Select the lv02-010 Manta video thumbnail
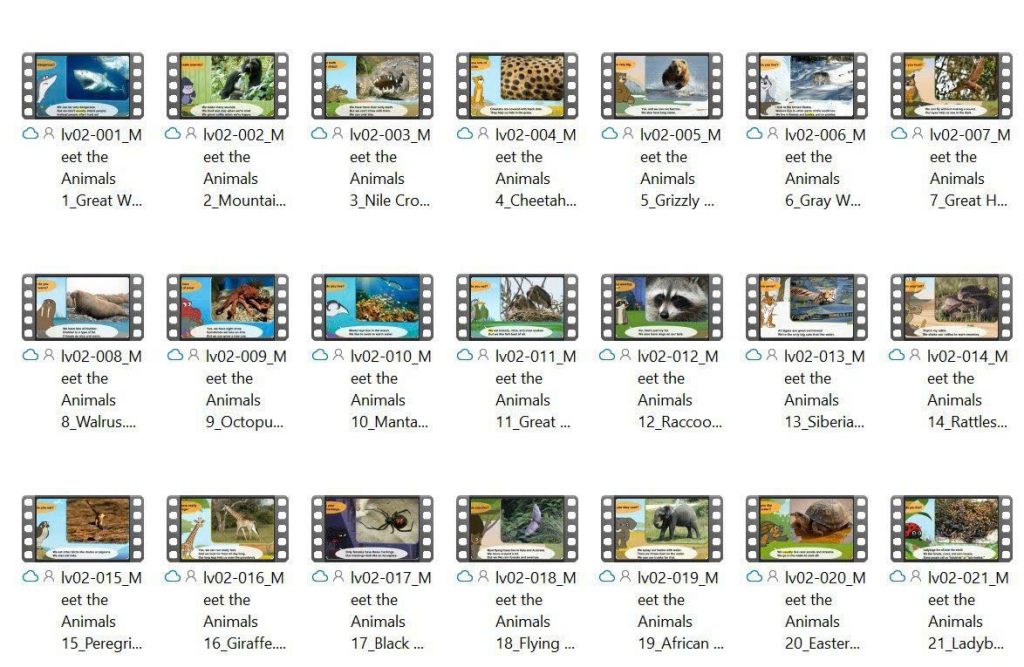The width and height of the screenshot is (1024, 667). (x=372, y=307)
